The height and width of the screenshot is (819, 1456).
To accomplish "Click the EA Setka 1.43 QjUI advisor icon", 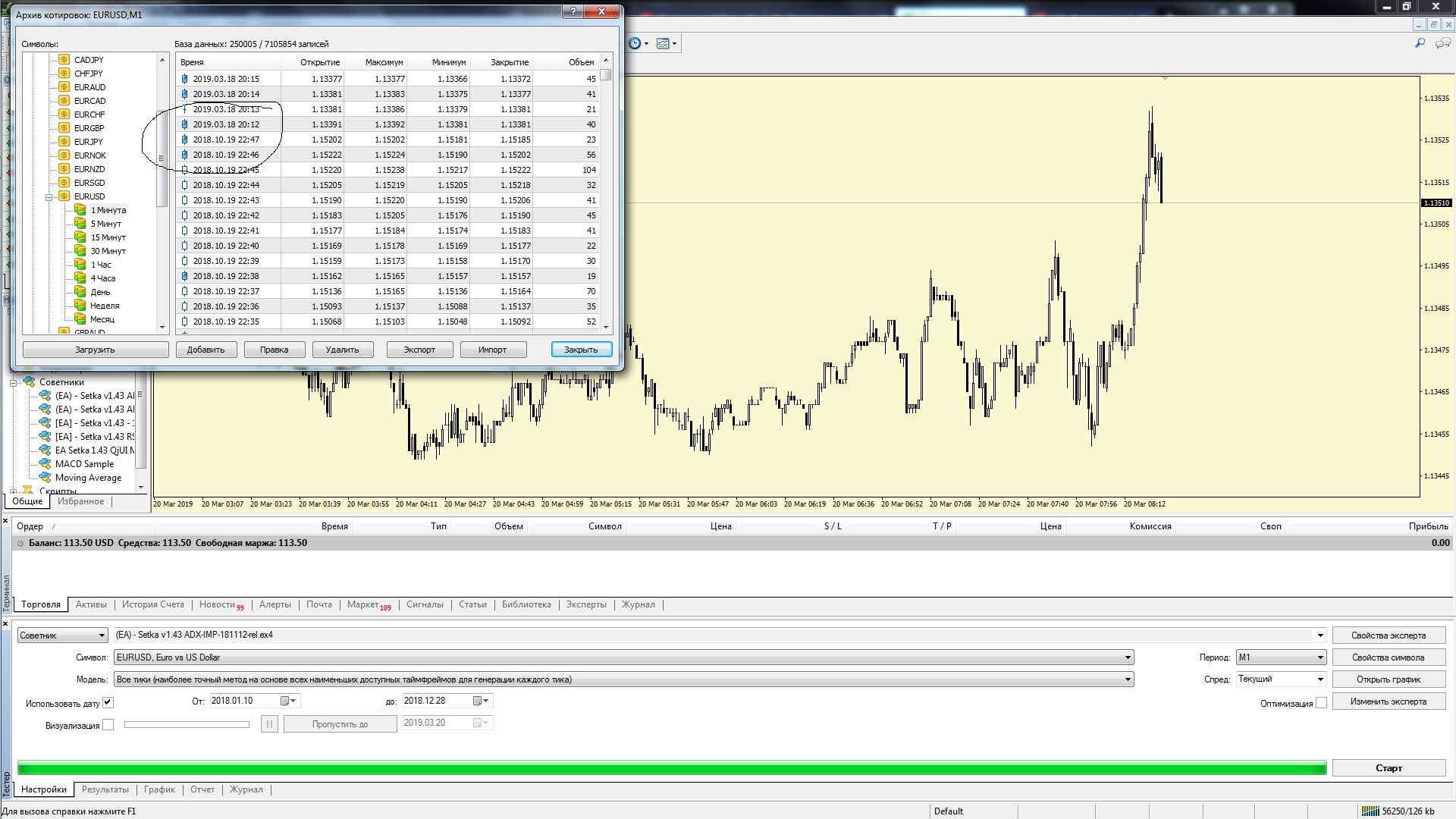I will coord(45,450).
